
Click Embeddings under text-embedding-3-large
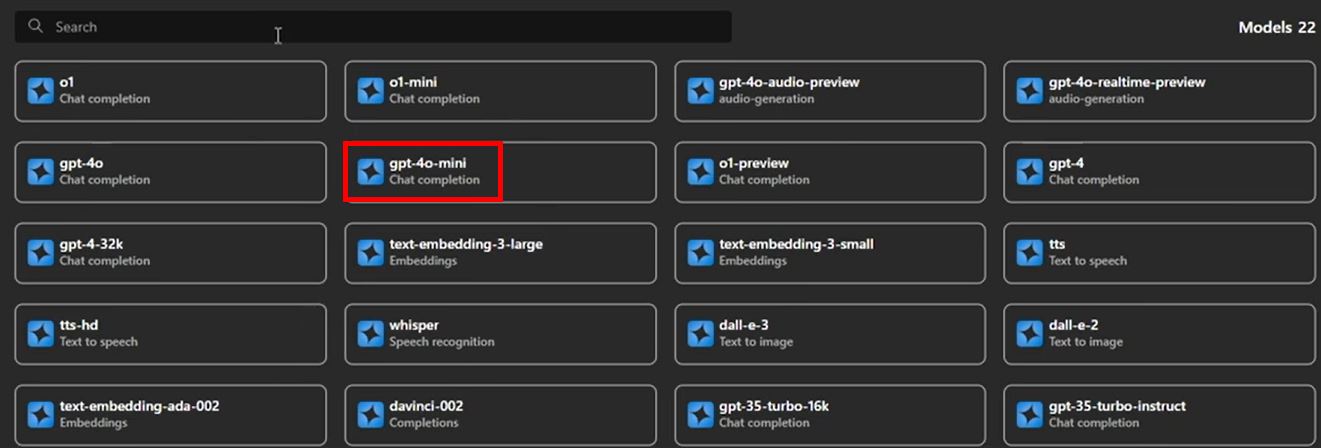tap(422, 261)
